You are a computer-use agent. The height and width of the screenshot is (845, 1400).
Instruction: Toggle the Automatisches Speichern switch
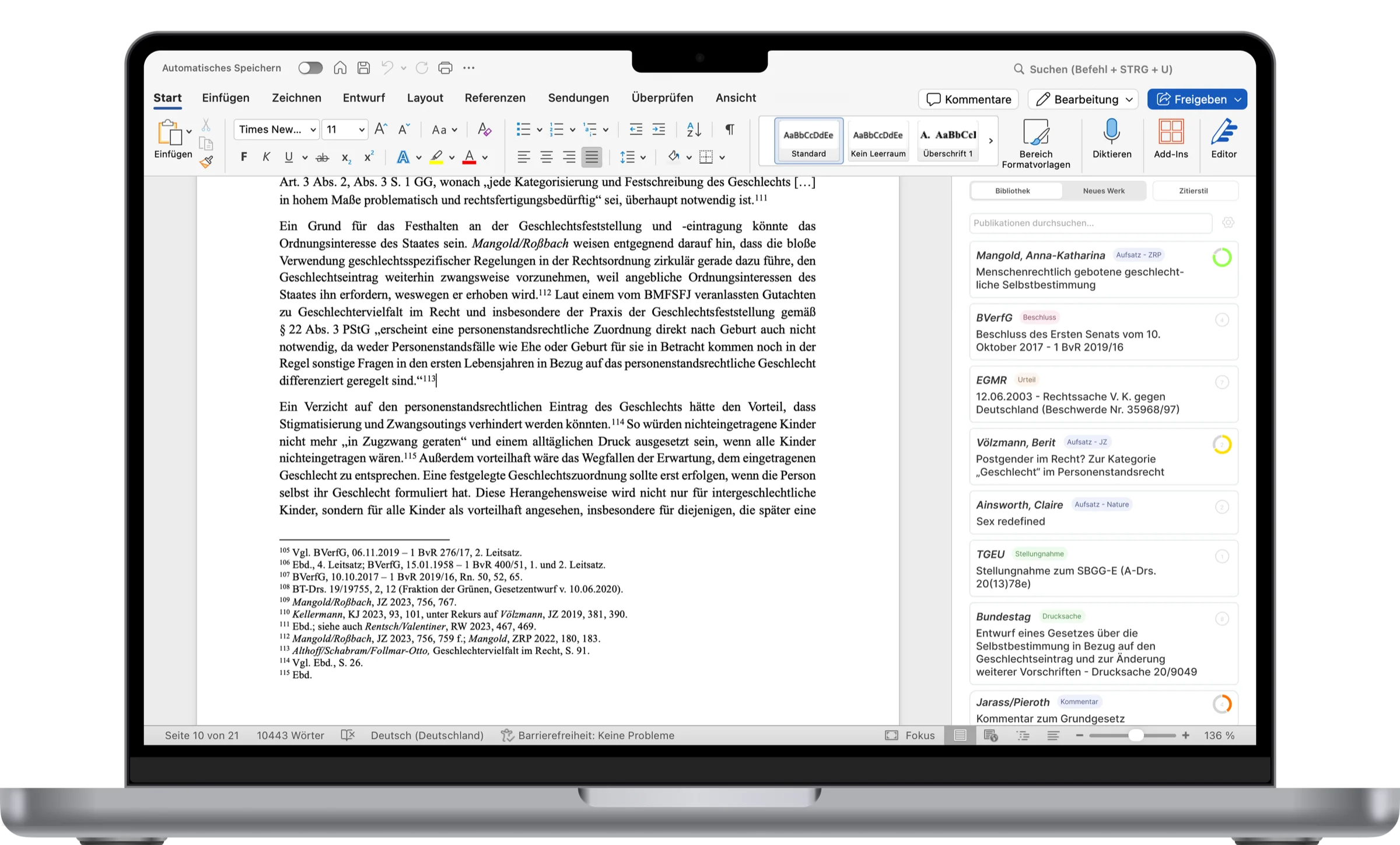coord(310,68)
